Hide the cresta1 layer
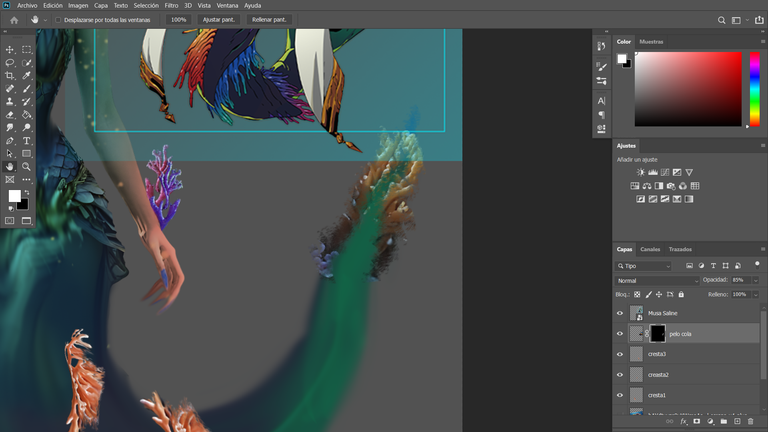The image size is (768, 432). [x=620, y=395]
